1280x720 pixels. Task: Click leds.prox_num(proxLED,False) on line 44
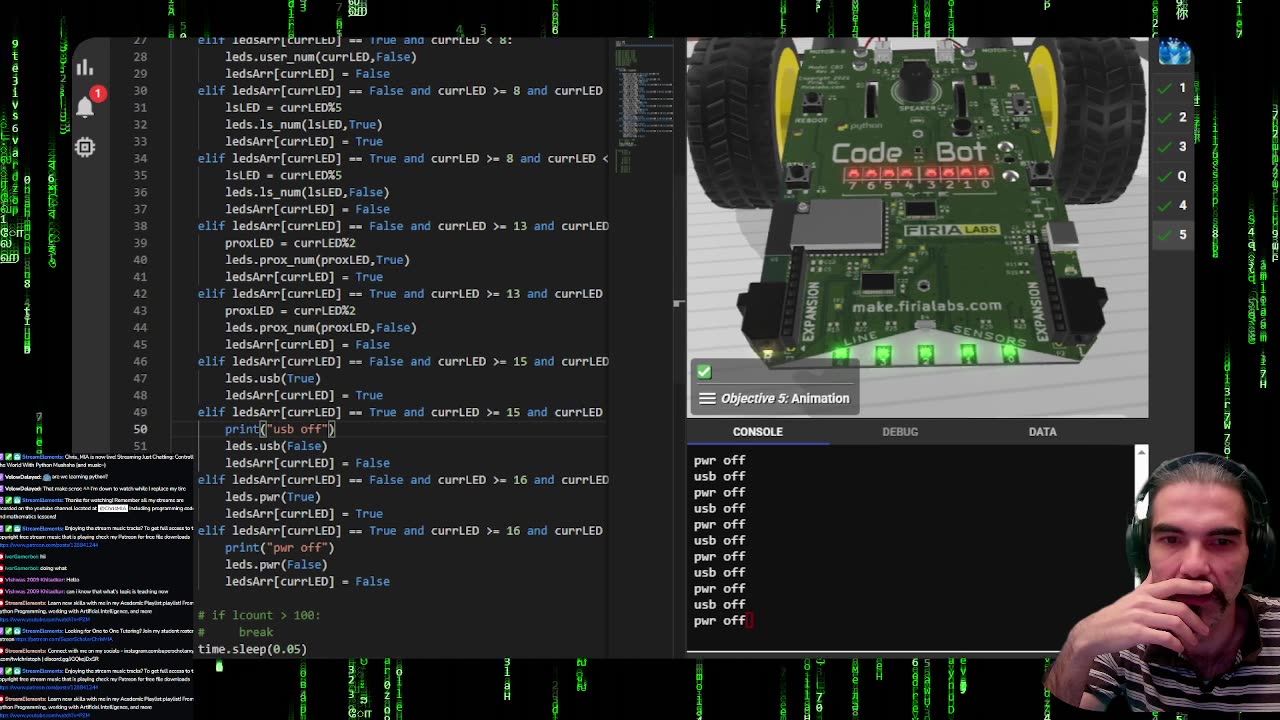point(321,327)
